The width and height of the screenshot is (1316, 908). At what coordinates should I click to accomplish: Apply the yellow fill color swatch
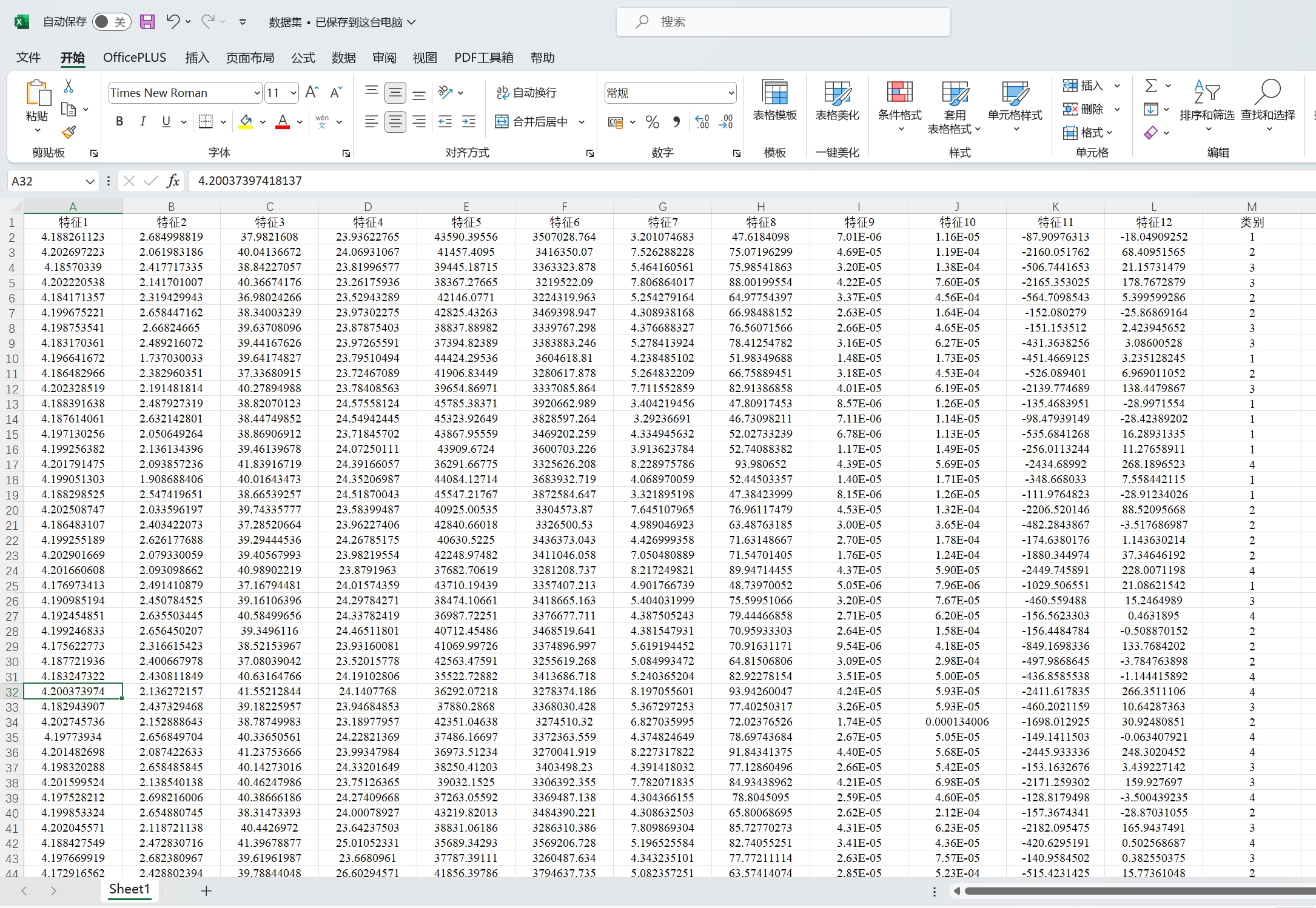pyautogui.click(x=246, y=122)
